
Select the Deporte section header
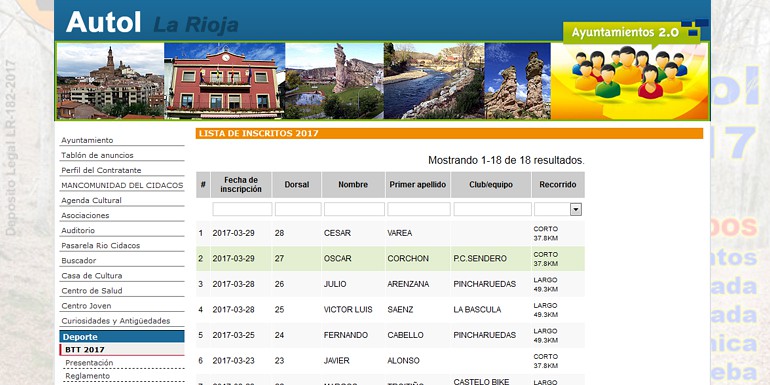pos(122,337)
